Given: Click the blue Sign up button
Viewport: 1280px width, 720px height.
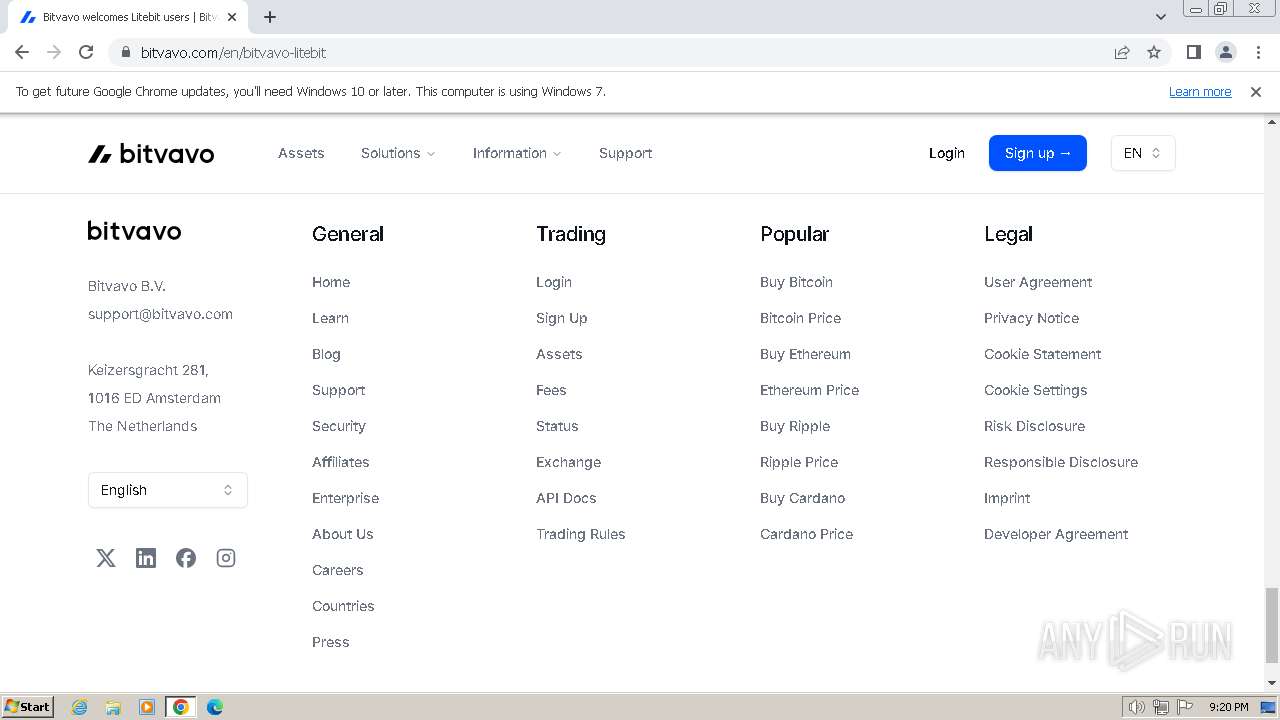Looking at the screenshot, I should 1038,153.
